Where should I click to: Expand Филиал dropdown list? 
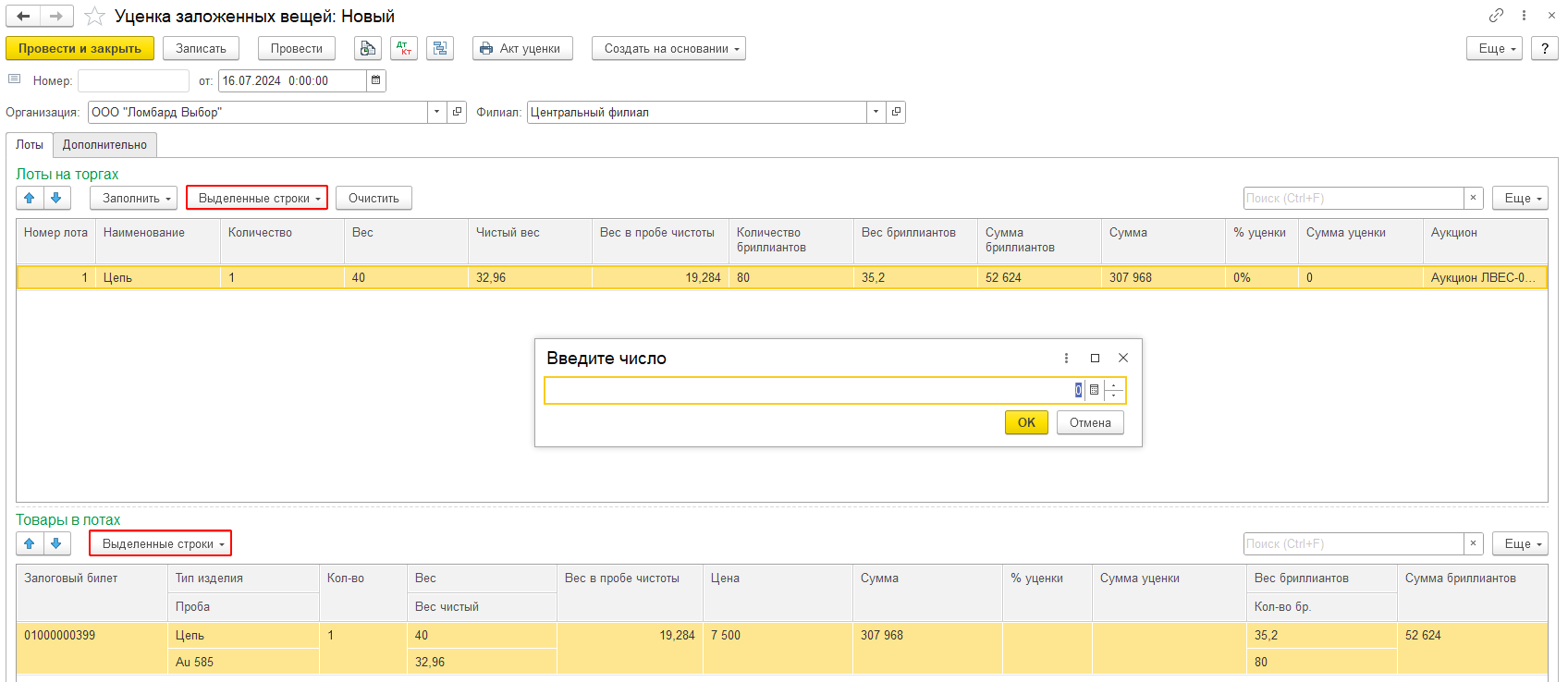click(876, 112)
